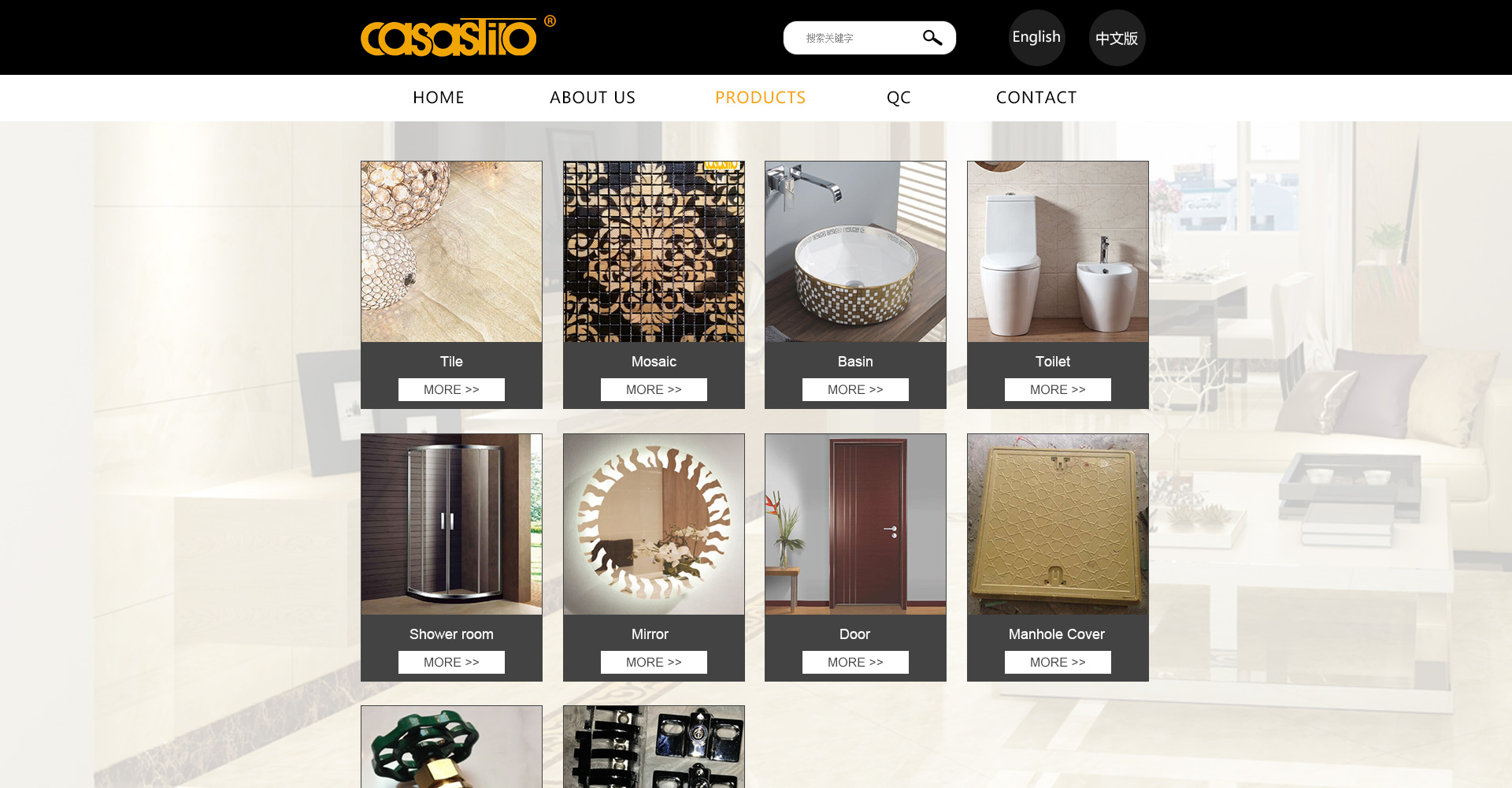Click MORE >> under Tile
1512x788 pixels.
(451, 389)
